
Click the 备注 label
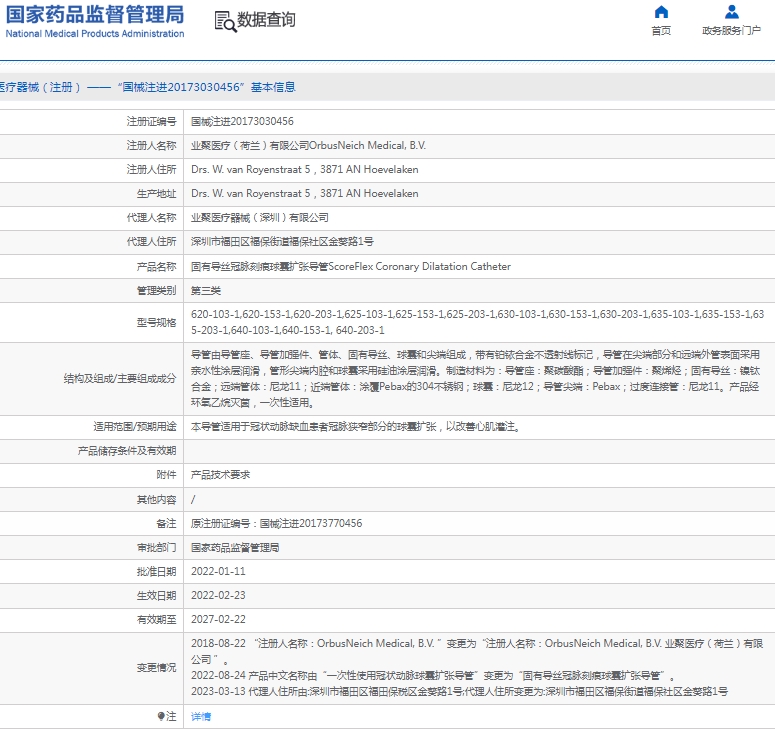(x=166, y=523)
